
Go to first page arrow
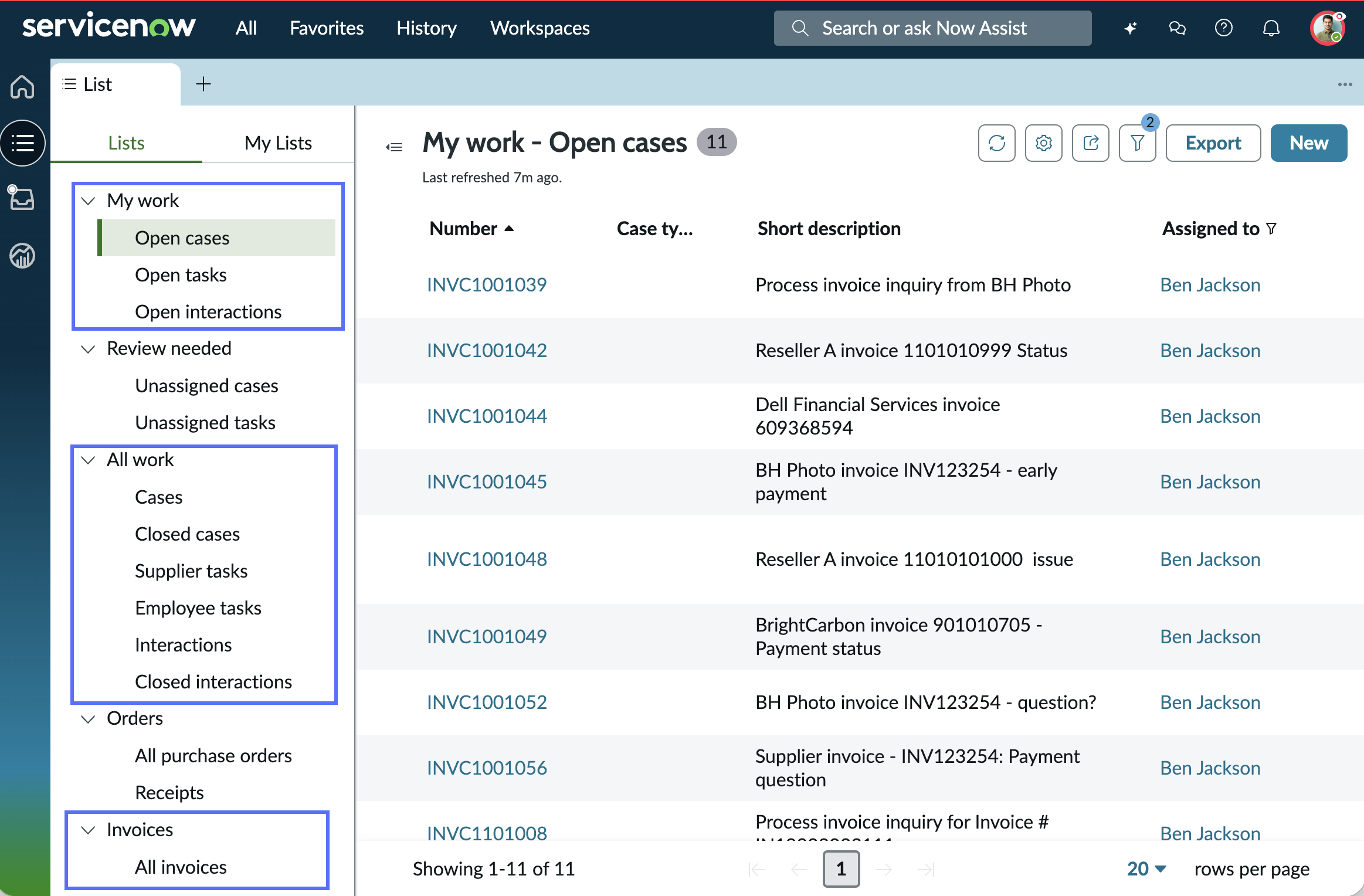757,869
